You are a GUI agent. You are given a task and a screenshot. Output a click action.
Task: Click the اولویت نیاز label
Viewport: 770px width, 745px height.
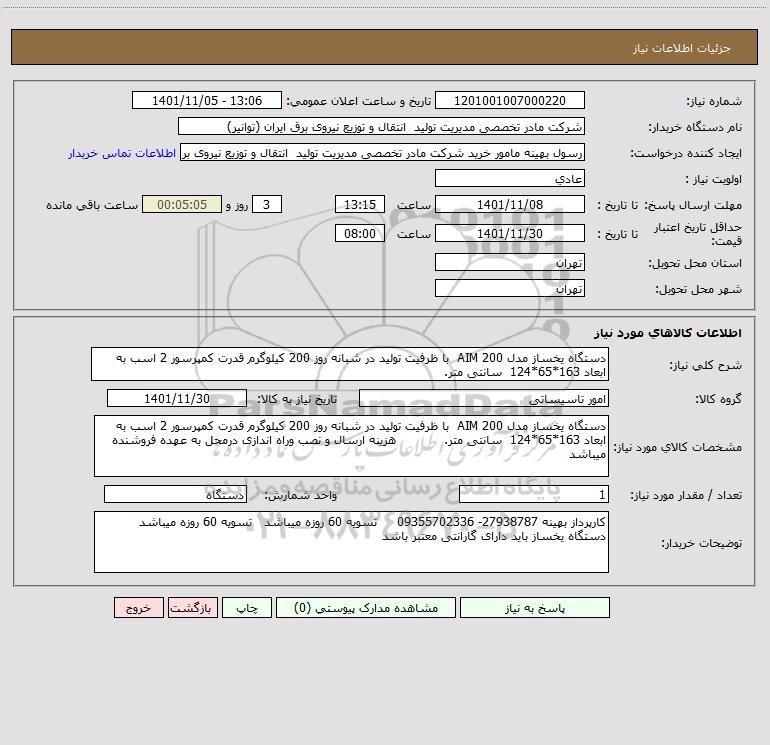pos(714,179)
